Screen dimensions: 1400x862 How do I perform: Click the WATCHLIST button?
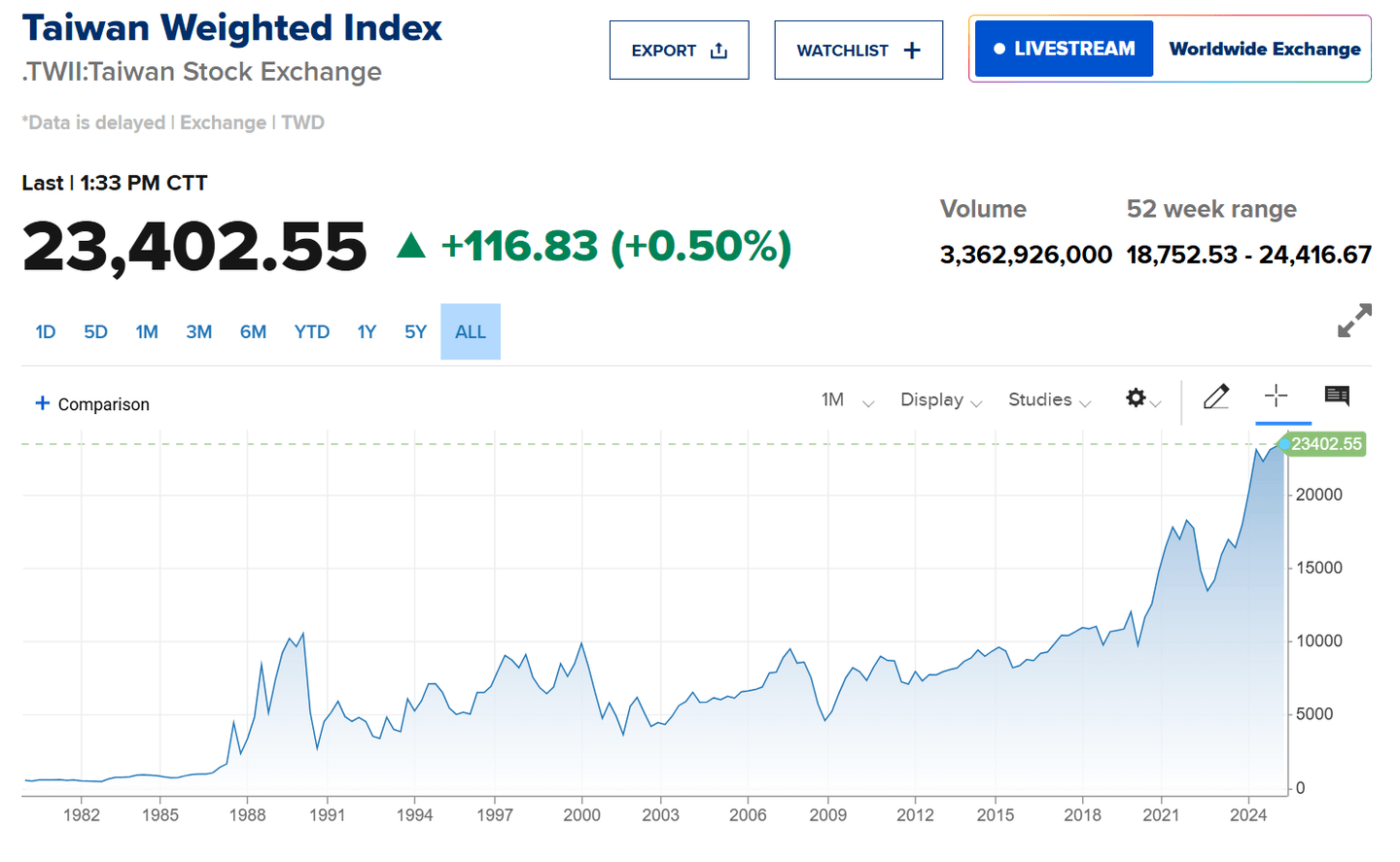click(858, 49)
